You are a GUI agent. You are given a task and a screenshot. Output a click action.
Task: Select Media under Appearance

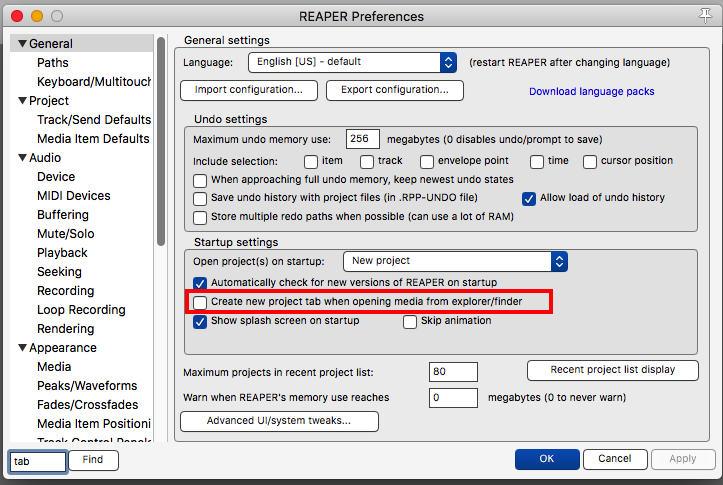tap(54, 367)
